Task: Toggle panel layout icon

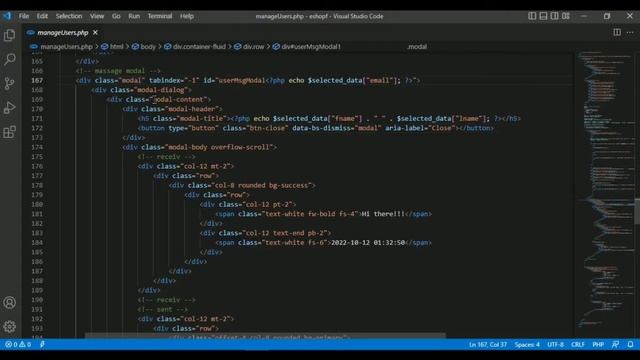Action: click(x=543, y=16)
